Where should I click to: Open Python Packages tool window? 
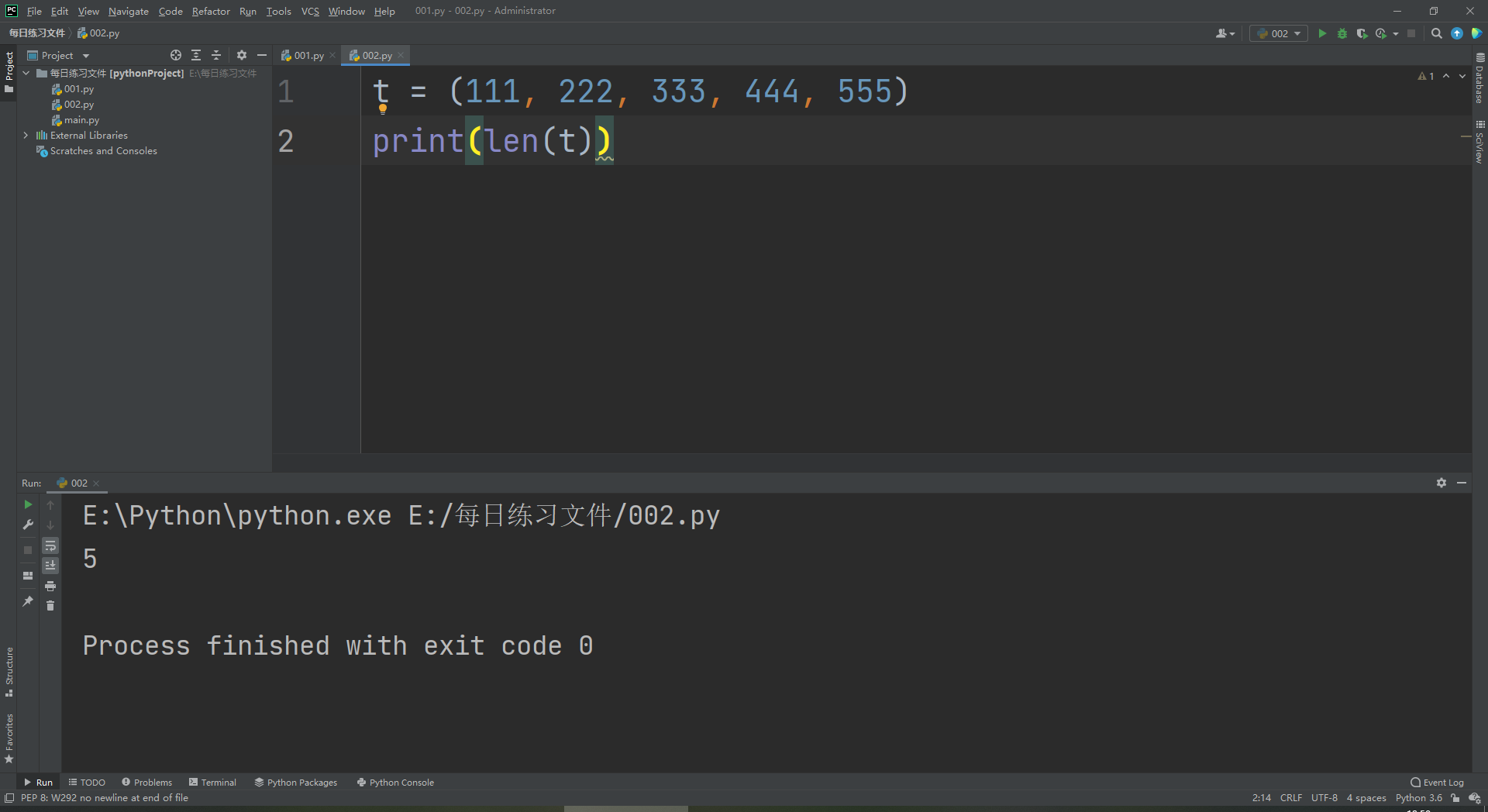pos(296,783)
